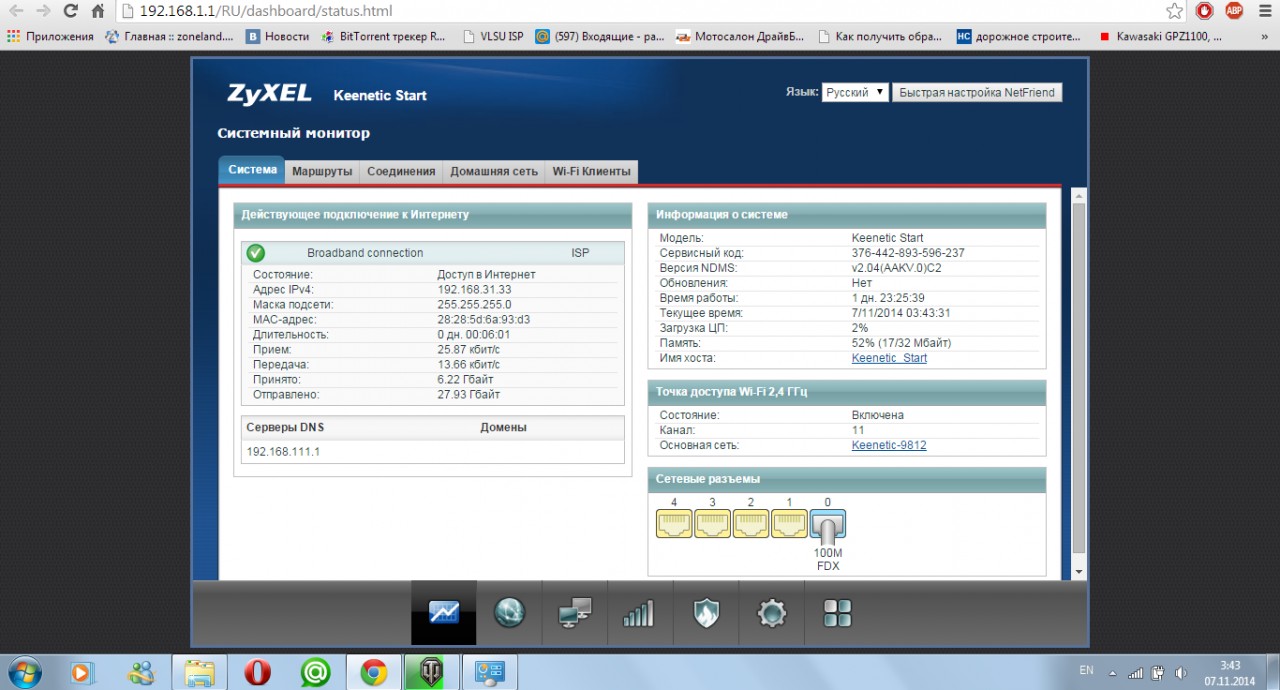
Task: Show hidden system tray icons
Action: pyautogui.click(x=1112, y=673)
